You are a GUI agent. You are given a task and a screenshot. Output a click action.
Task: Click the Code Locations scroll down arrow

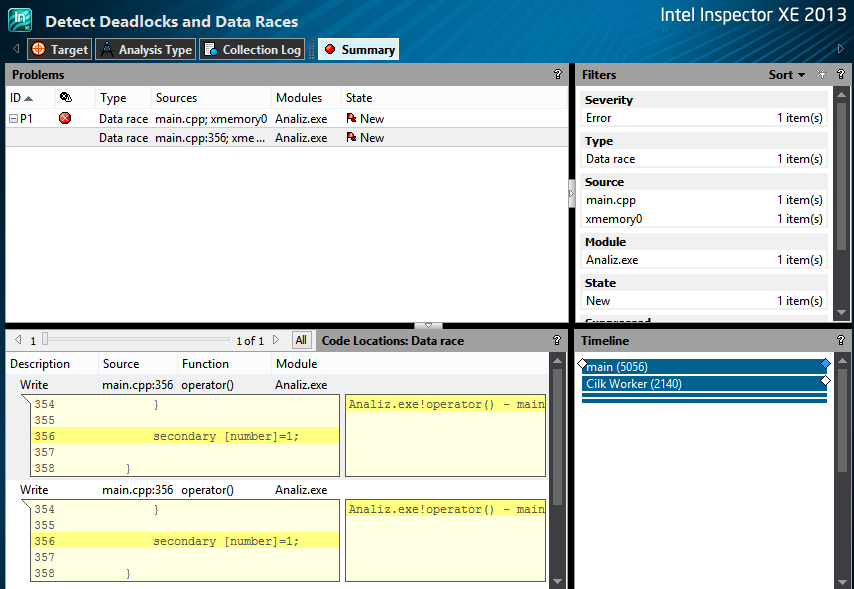[x=557, y=581]
